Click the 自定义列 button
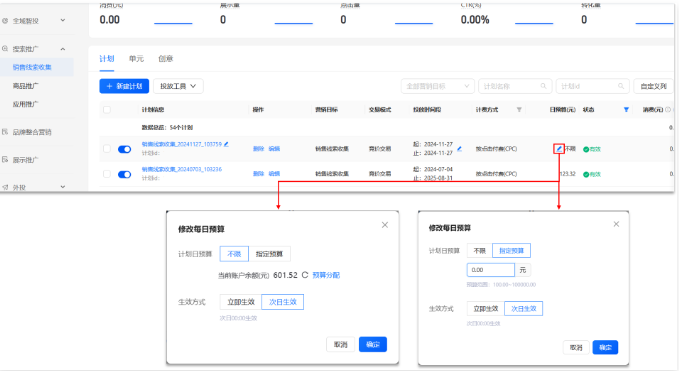 pyautogui.click(x=653, y=86)
